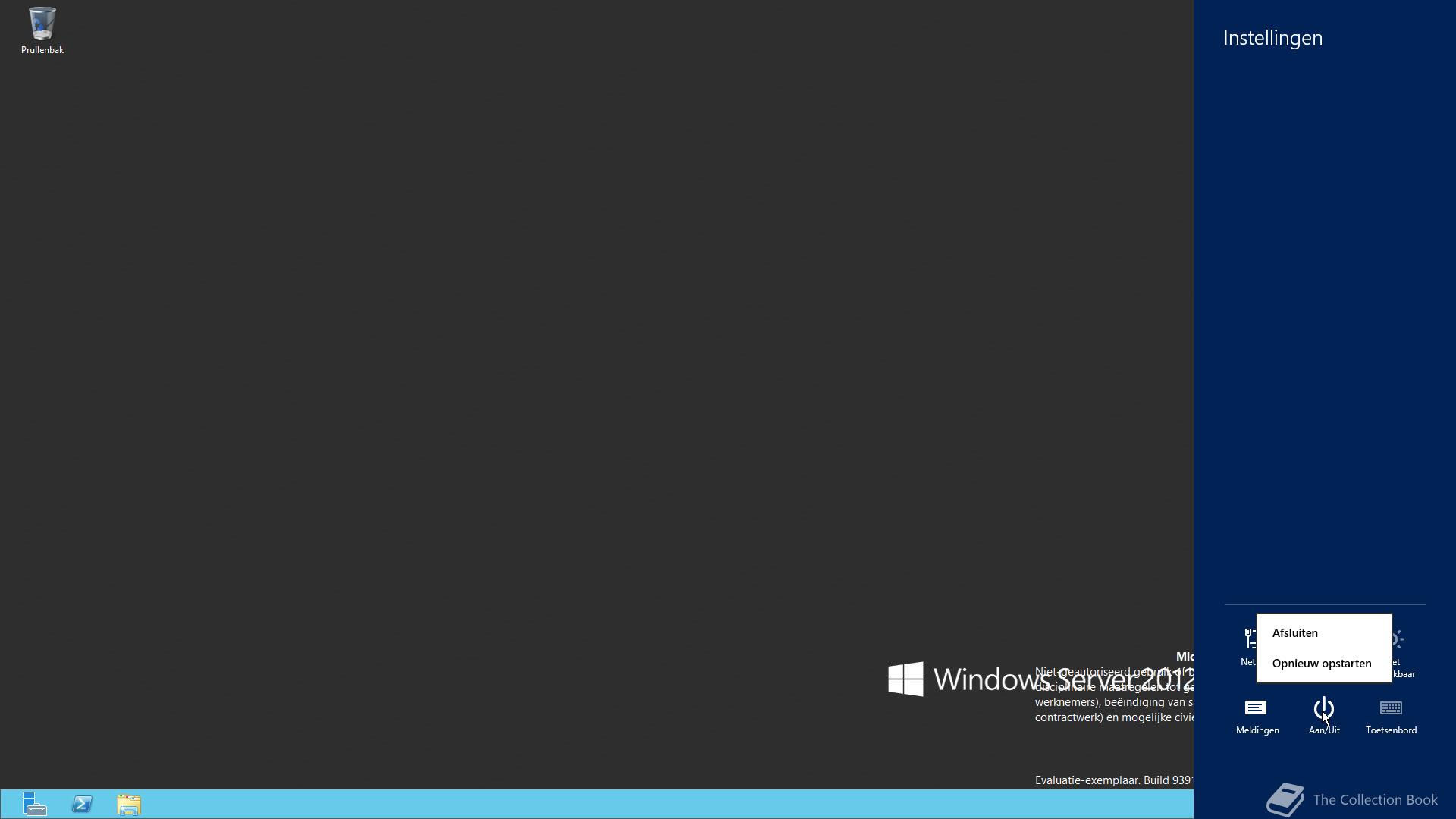Click the Instellingen heading text

1272,38
